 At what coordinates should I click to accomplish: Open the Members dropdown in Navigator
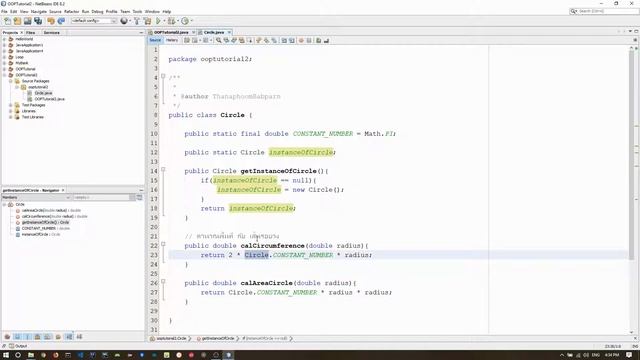(x=36, y=198)
